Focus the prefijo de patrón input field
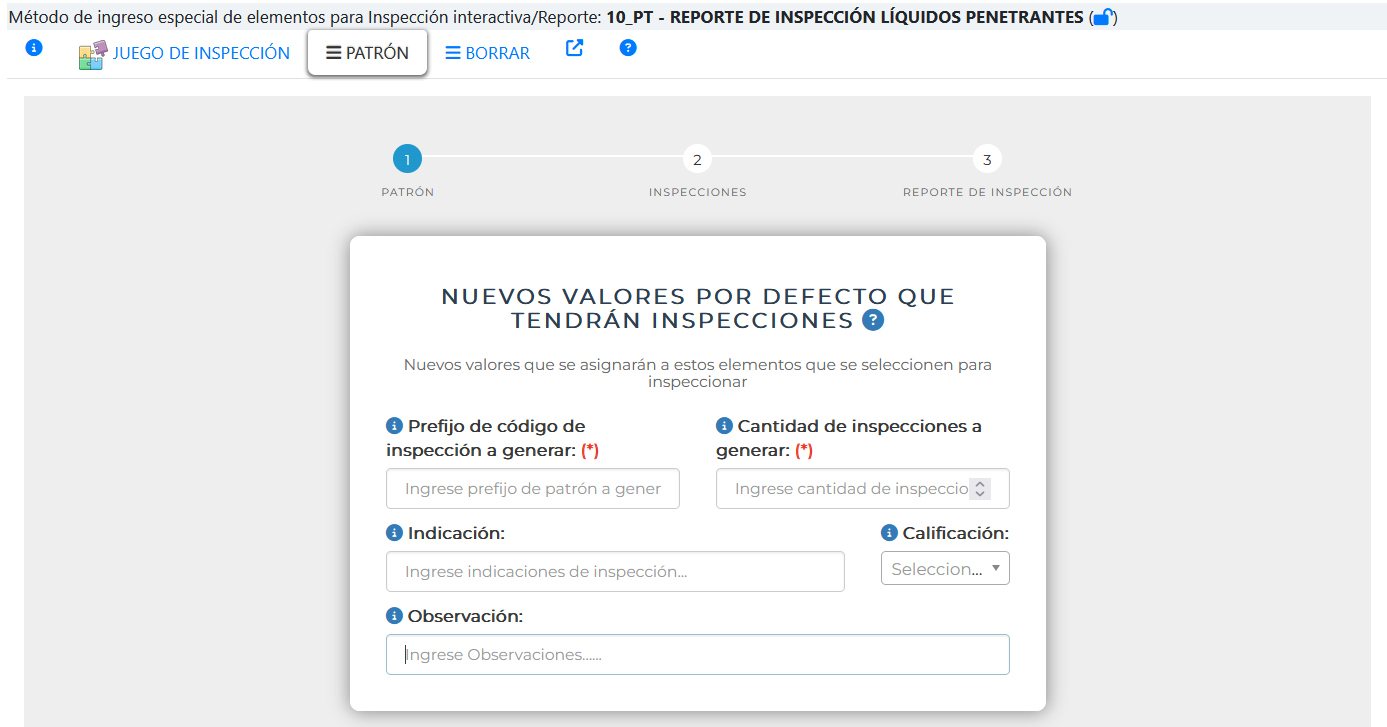 tap(532, 489)
